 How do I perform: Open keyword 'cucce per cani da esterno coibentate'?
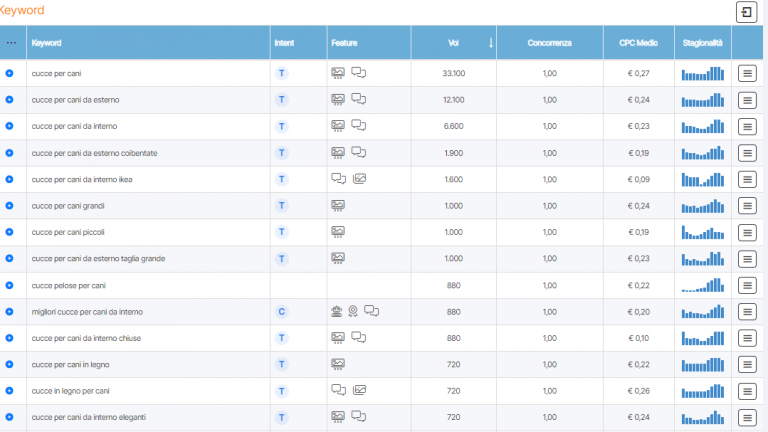pos(94,153)
